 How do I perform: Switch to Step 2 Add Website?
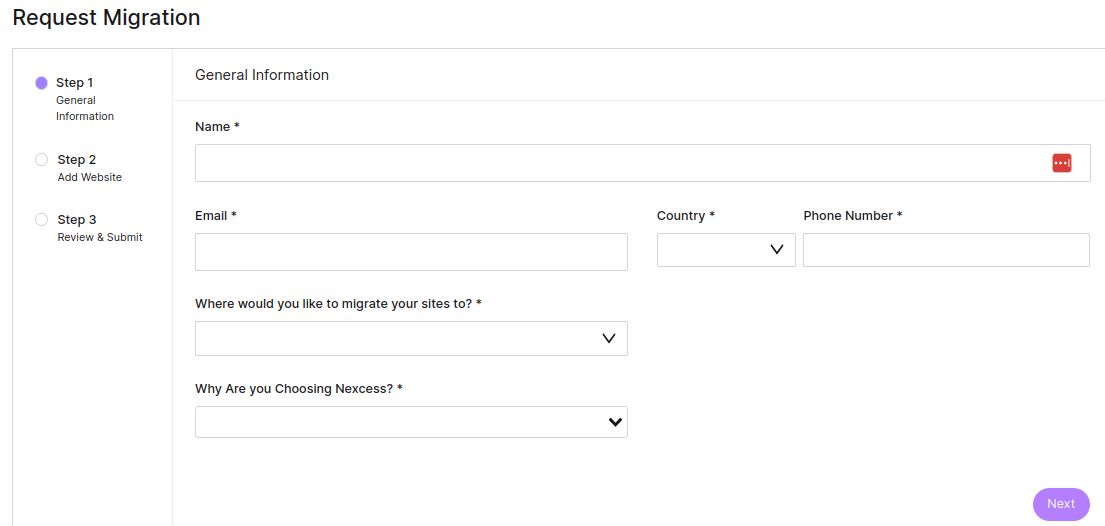(89, 168)
